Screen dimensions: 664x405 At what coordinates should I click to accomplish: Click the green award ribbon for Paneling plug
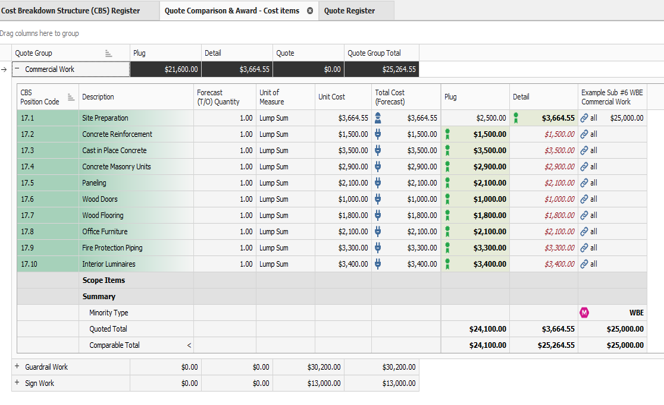coord(448,183)
